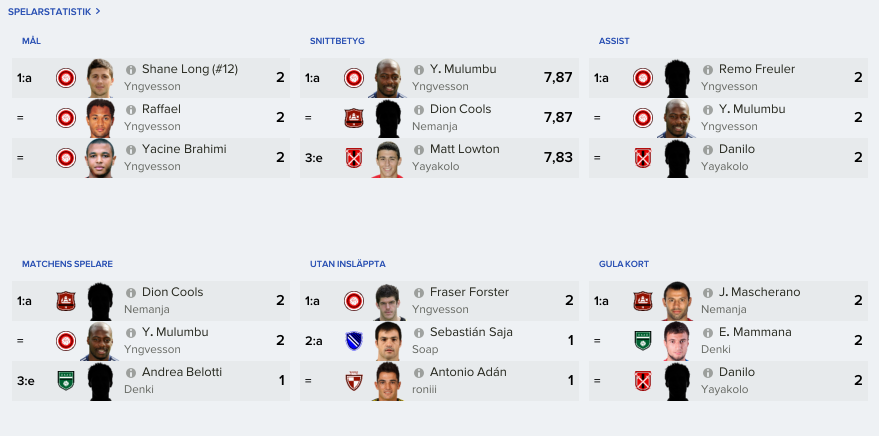Viewport: 879px width, 436px height.
Task: Open the Utan Insläppta heading
Action: pyautogui.click(x=348, y=264)
